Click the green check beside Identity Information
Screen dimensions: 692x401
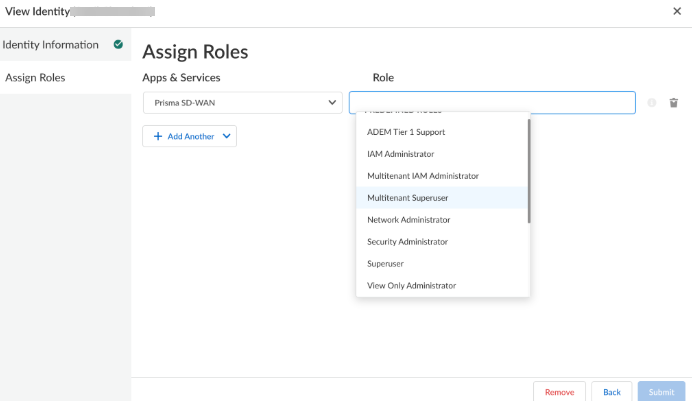[119, 45]
